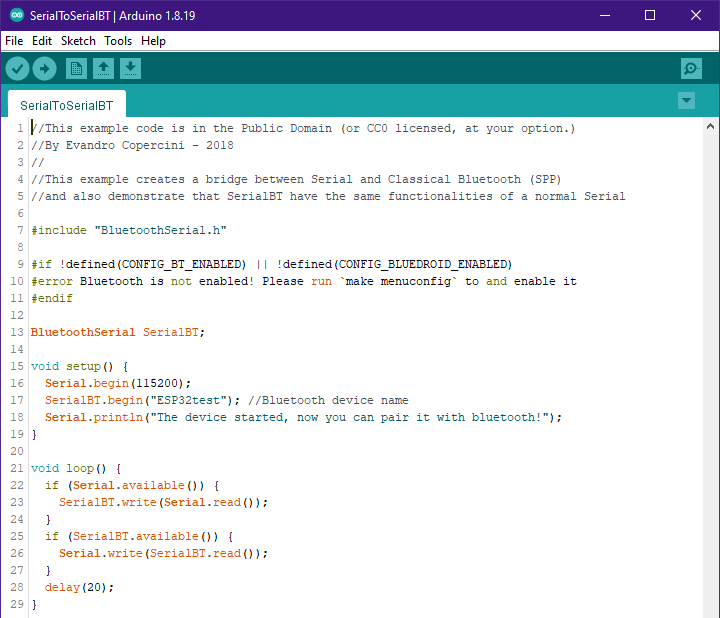The image size is (720, 618).
Task: Place cursor on Serial.begin(115200) line
Action: [118, 383]
